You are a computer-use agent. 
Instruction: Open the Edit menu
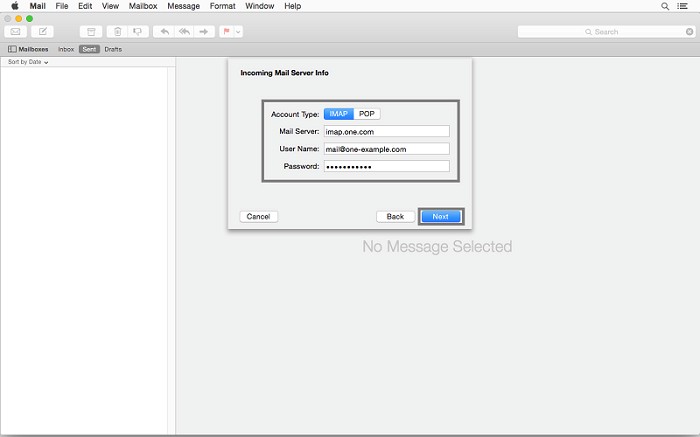[x=85, y=6]
